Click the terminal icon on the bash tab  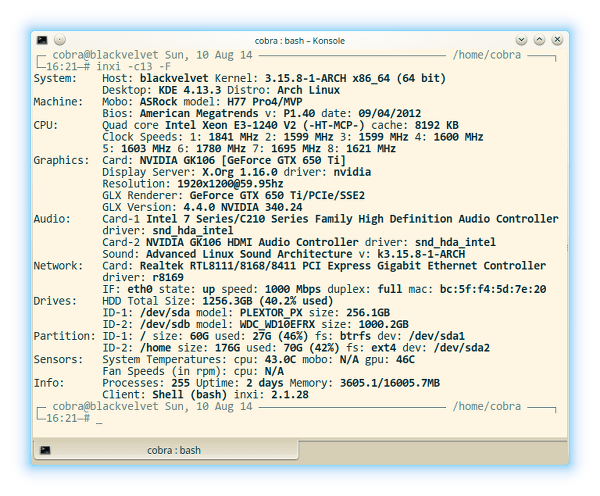point(45,450)
